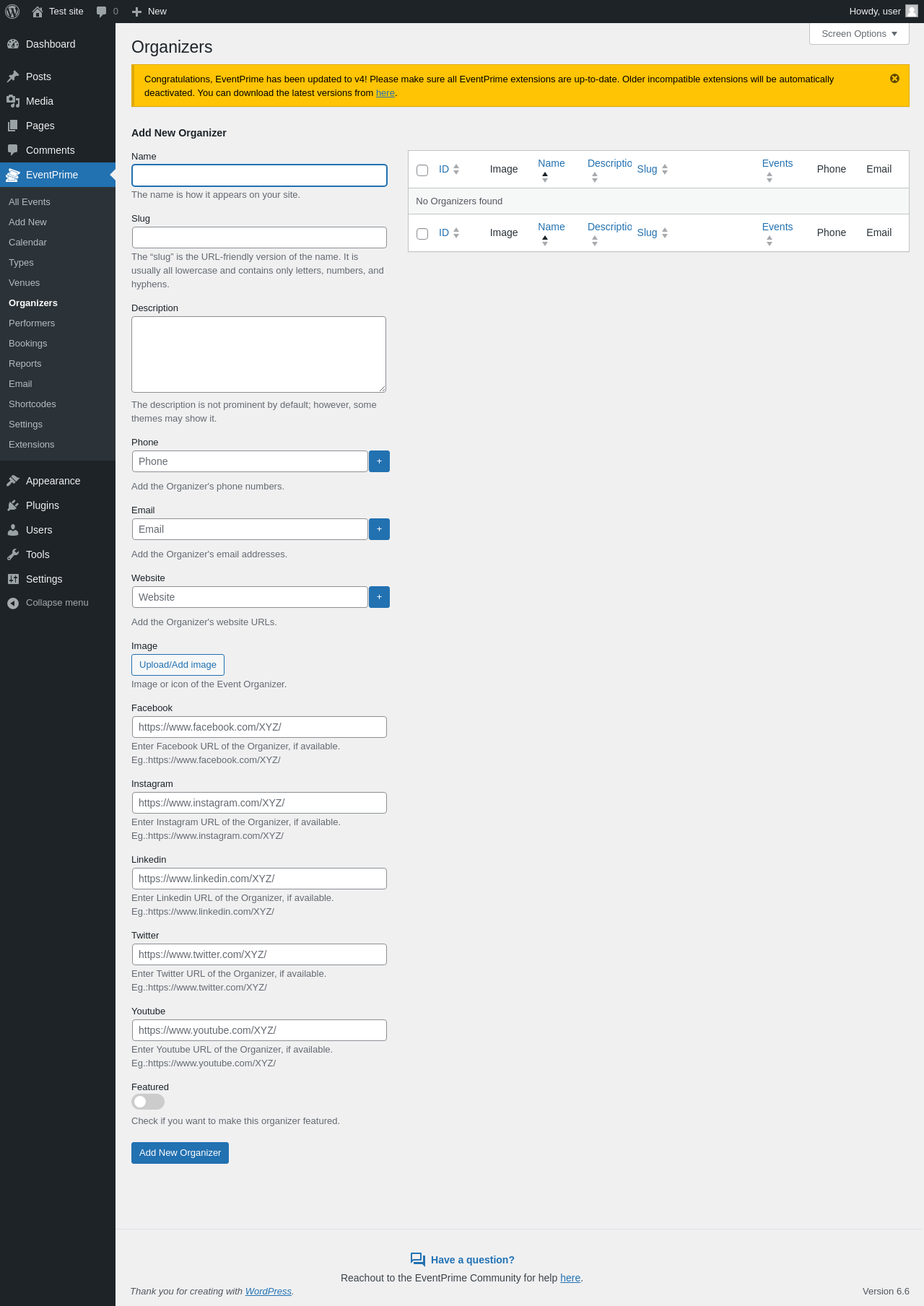Viewport: 924px width, 1306px height.
Task: Click the EventPrime menu icon
Action: coord(13,175)
